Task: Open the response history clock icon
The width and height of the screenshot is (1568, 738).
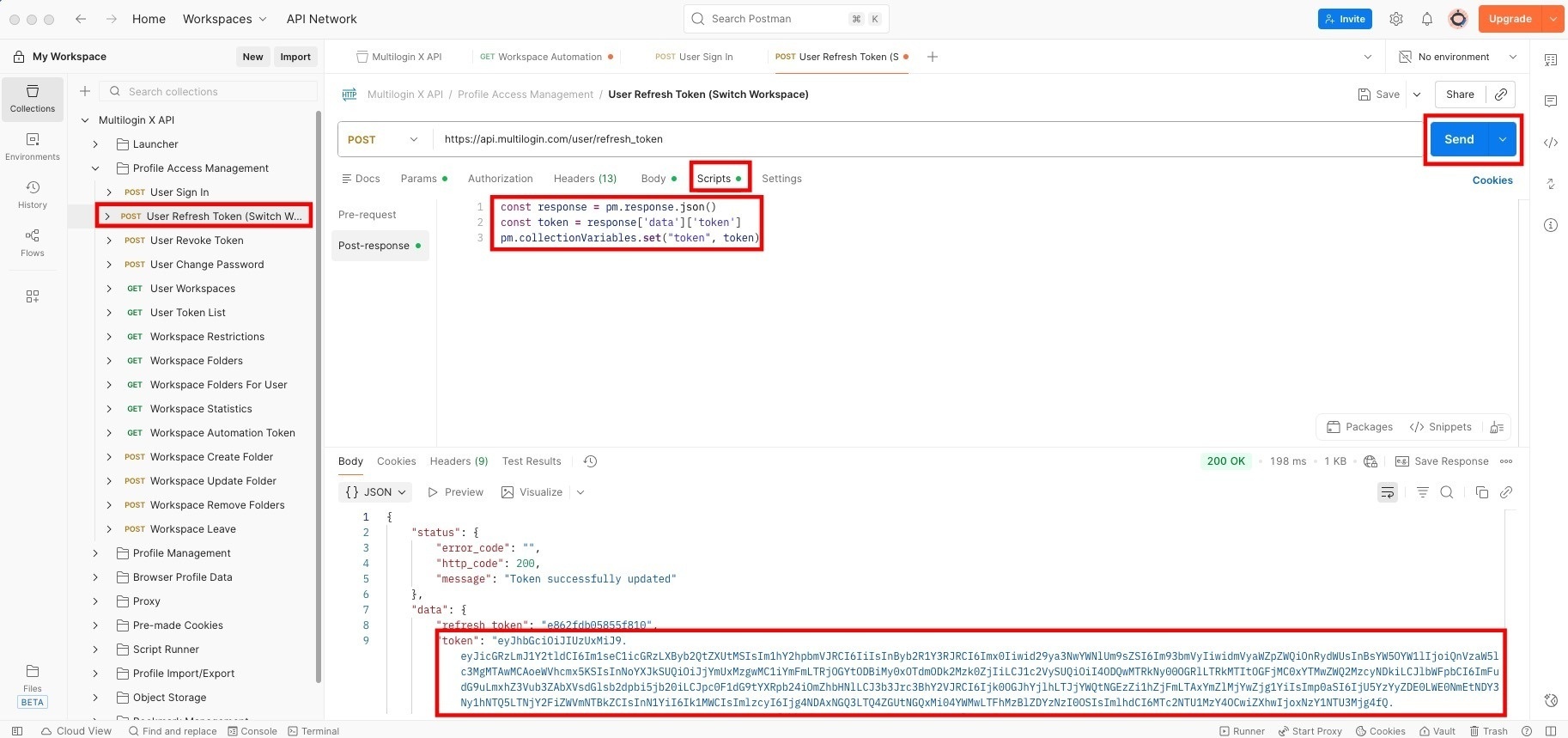Action: pyautogui.click(x=590, y=461)
